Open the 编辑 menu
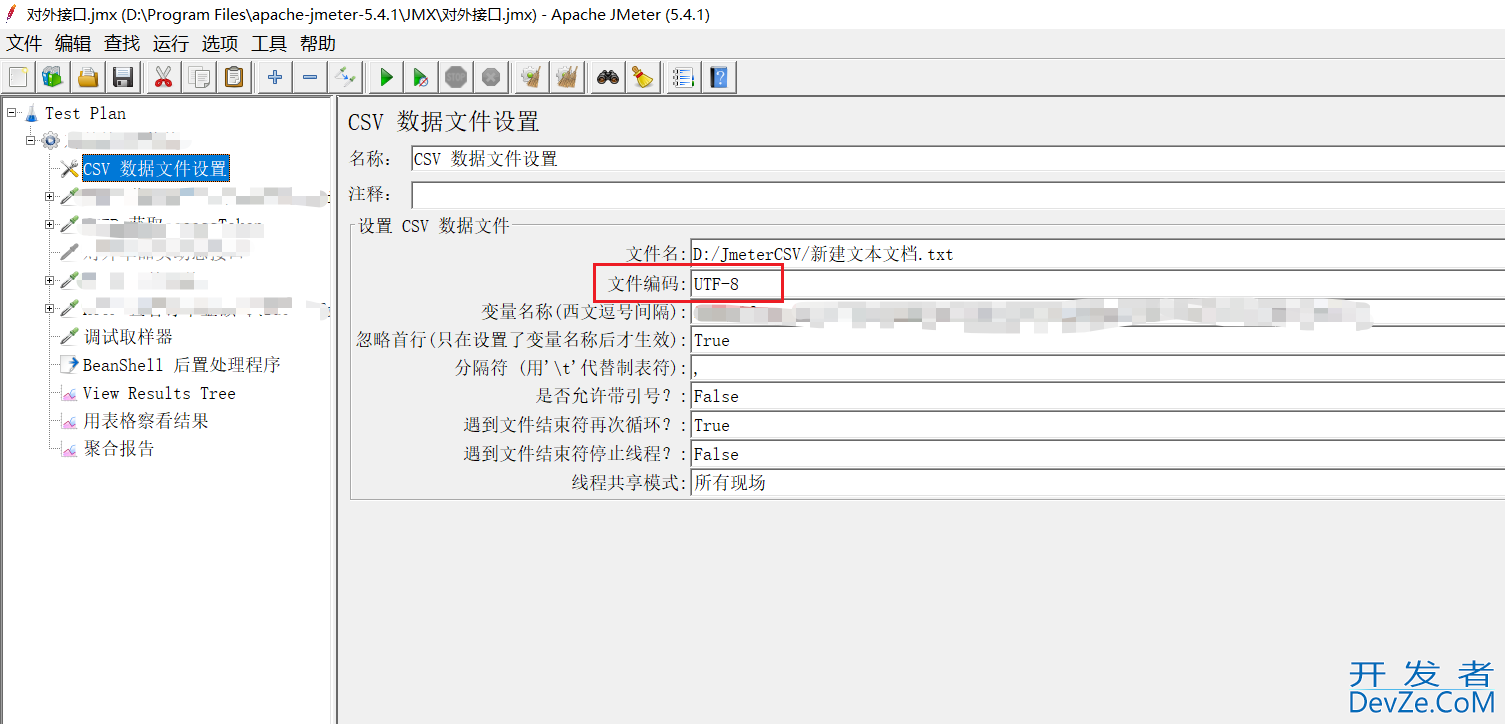 click(x=73, y=44)
